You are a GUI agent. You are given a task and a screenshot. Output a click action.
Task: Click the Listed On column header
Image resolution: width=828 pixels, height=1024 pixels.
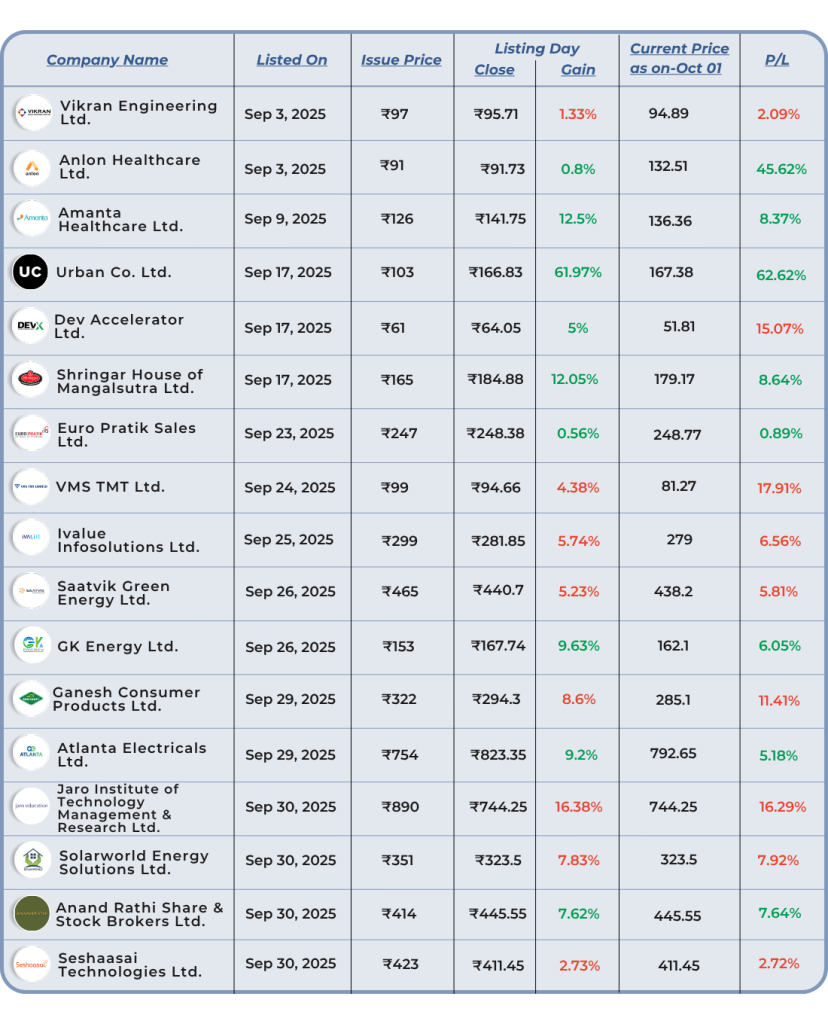point(291,60)
